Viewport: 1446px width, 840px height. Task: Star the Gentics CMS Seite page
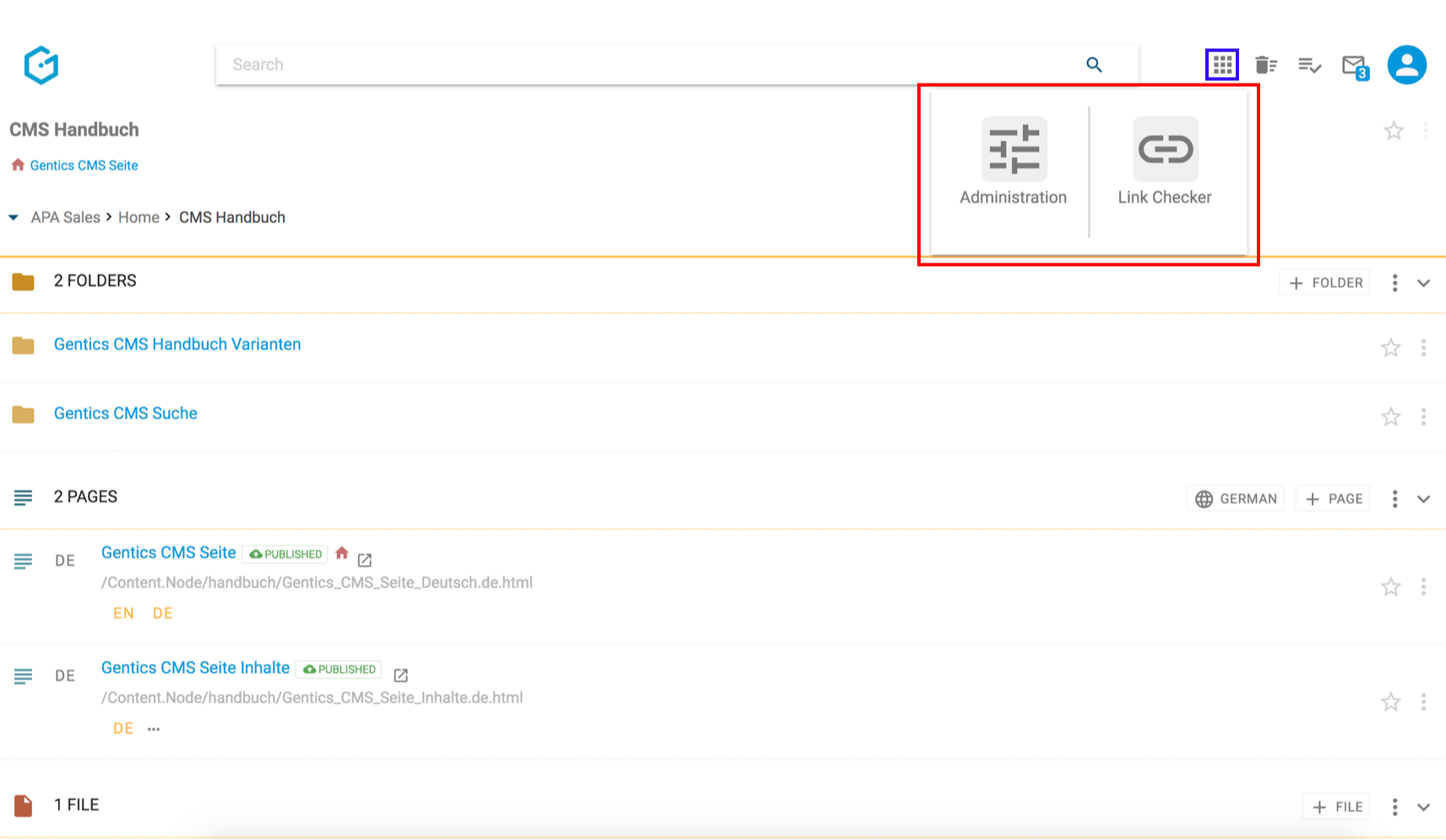coord(1390,587)
